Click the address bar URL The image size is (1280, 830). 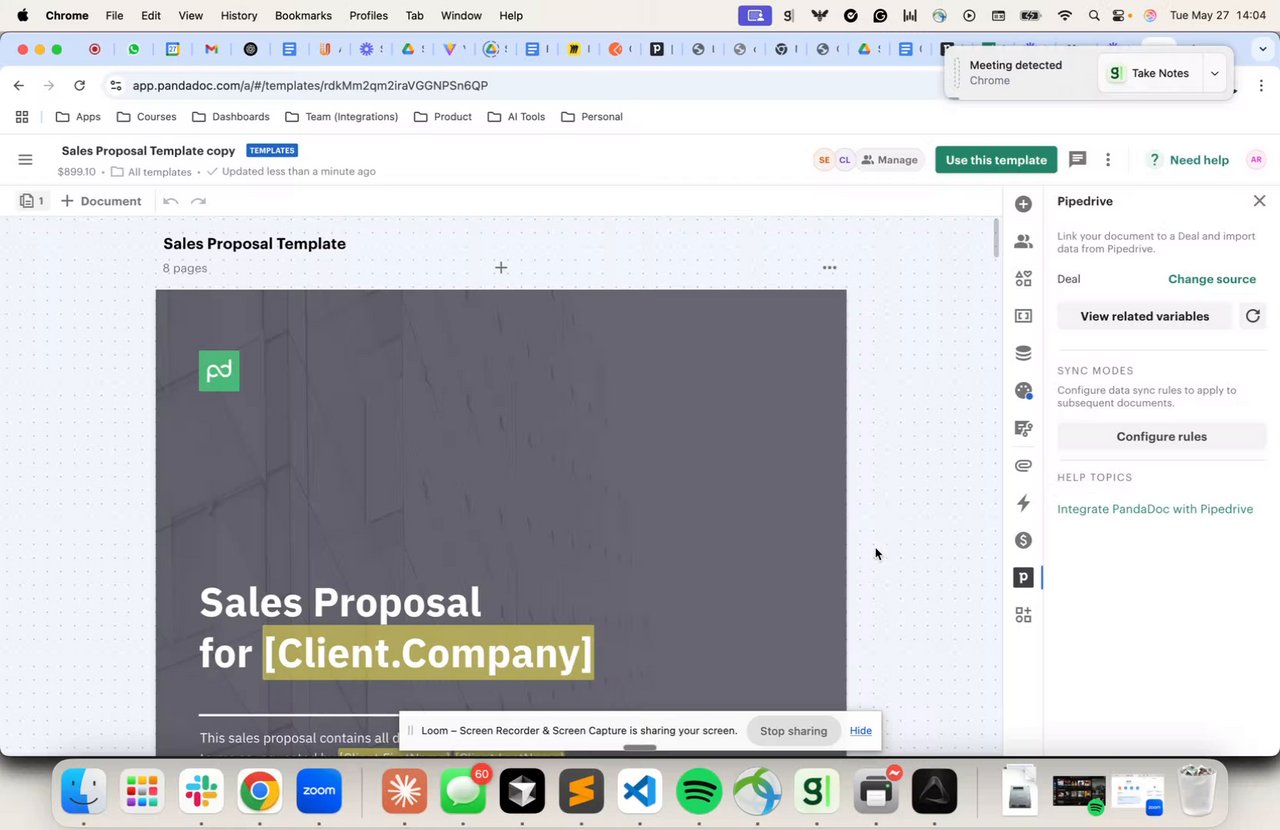[310, 86]
